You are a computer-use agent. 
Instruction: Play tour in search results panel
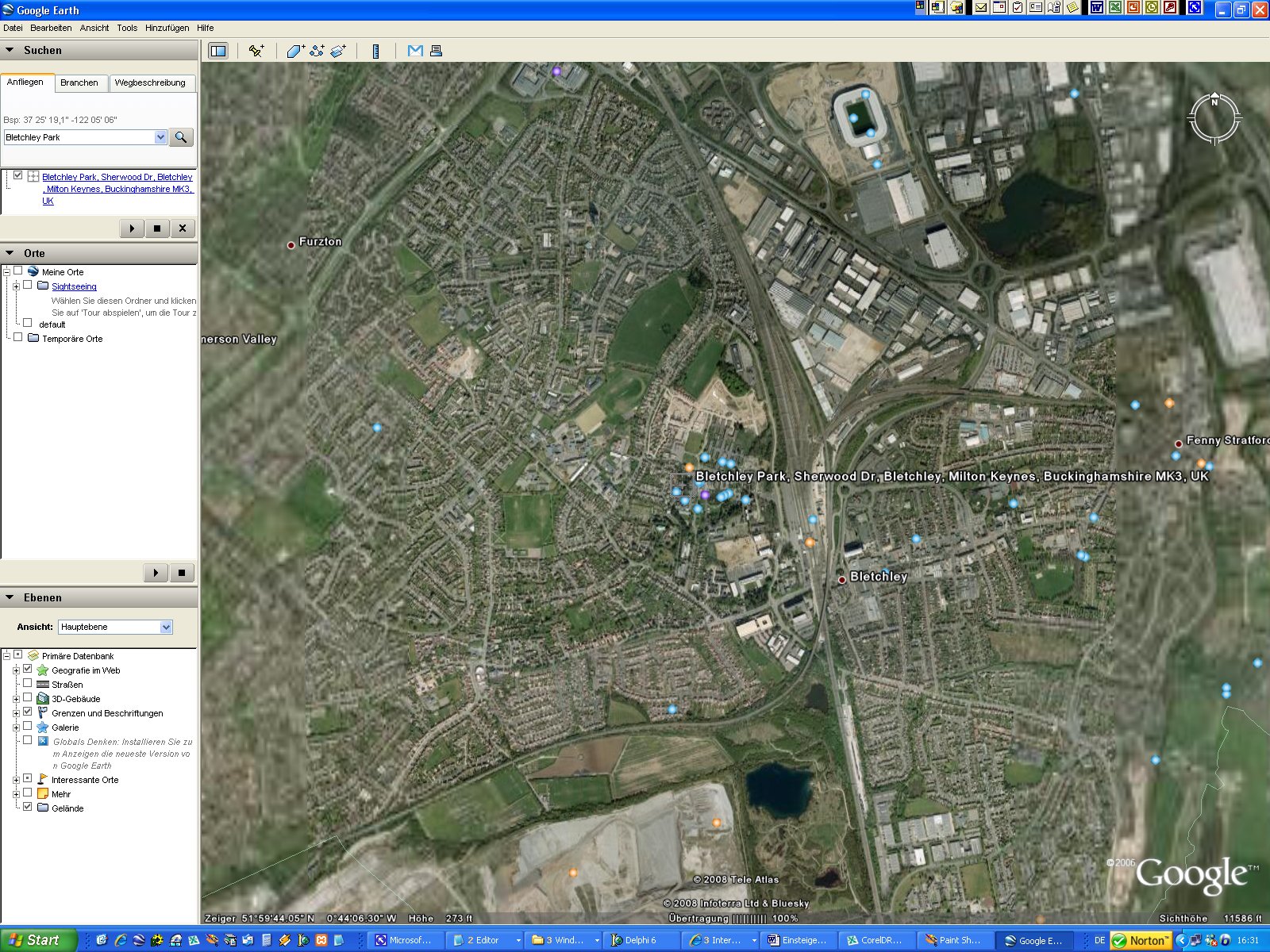click(x=132, y=228)
